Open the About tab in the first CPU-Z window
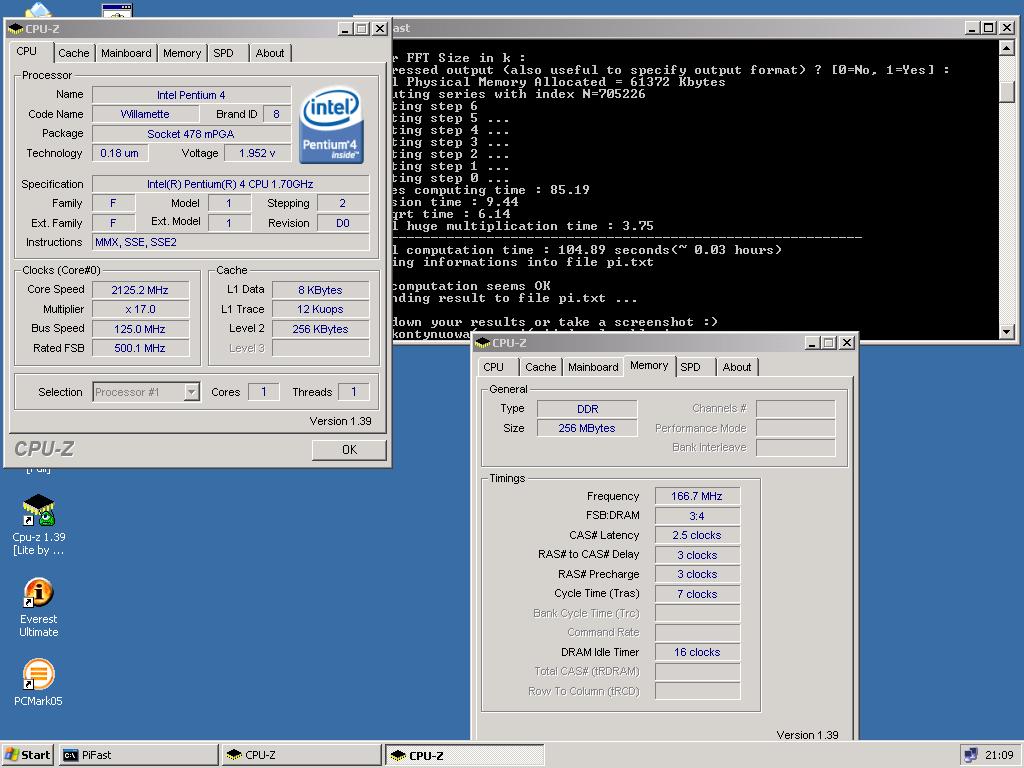Viewport: 1024px width, 768px height. (270, 53)
